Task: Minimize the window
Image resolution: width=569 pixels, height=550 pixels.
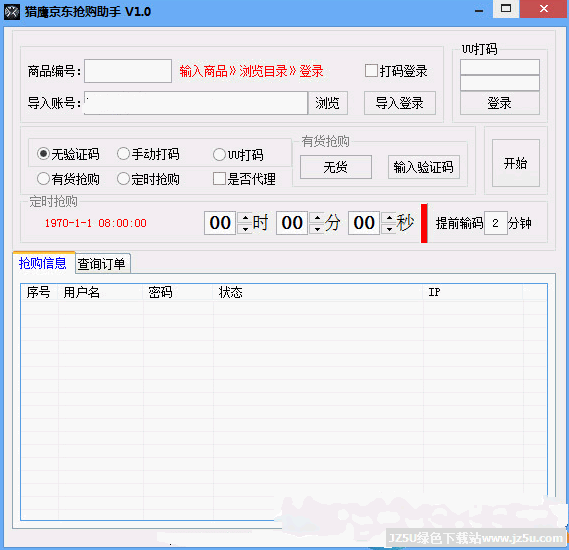Action: tap(479, 10)
